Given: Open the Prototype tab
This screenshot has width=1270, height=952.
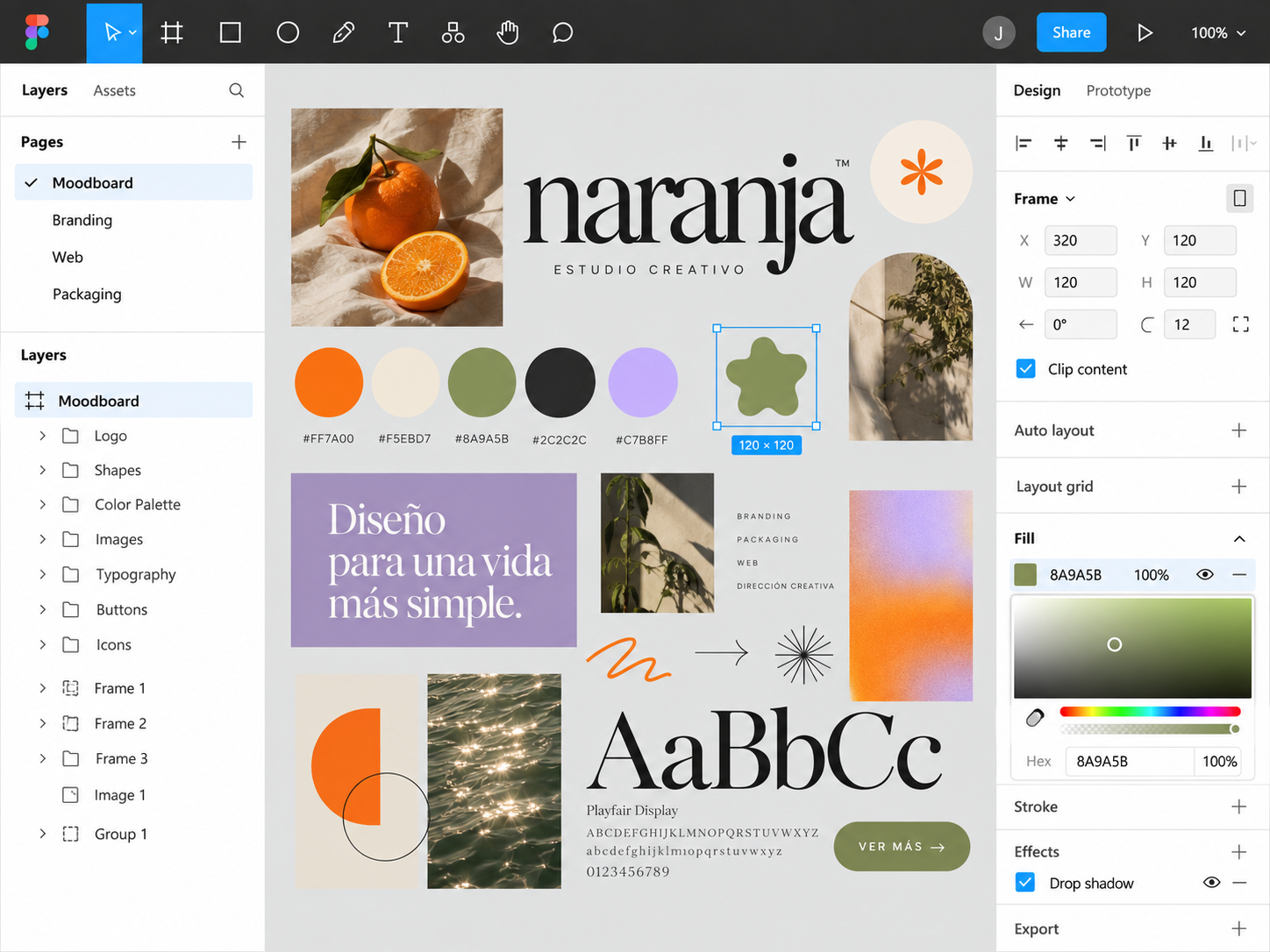Looking at the screenshot, I should coord(1118,90).
